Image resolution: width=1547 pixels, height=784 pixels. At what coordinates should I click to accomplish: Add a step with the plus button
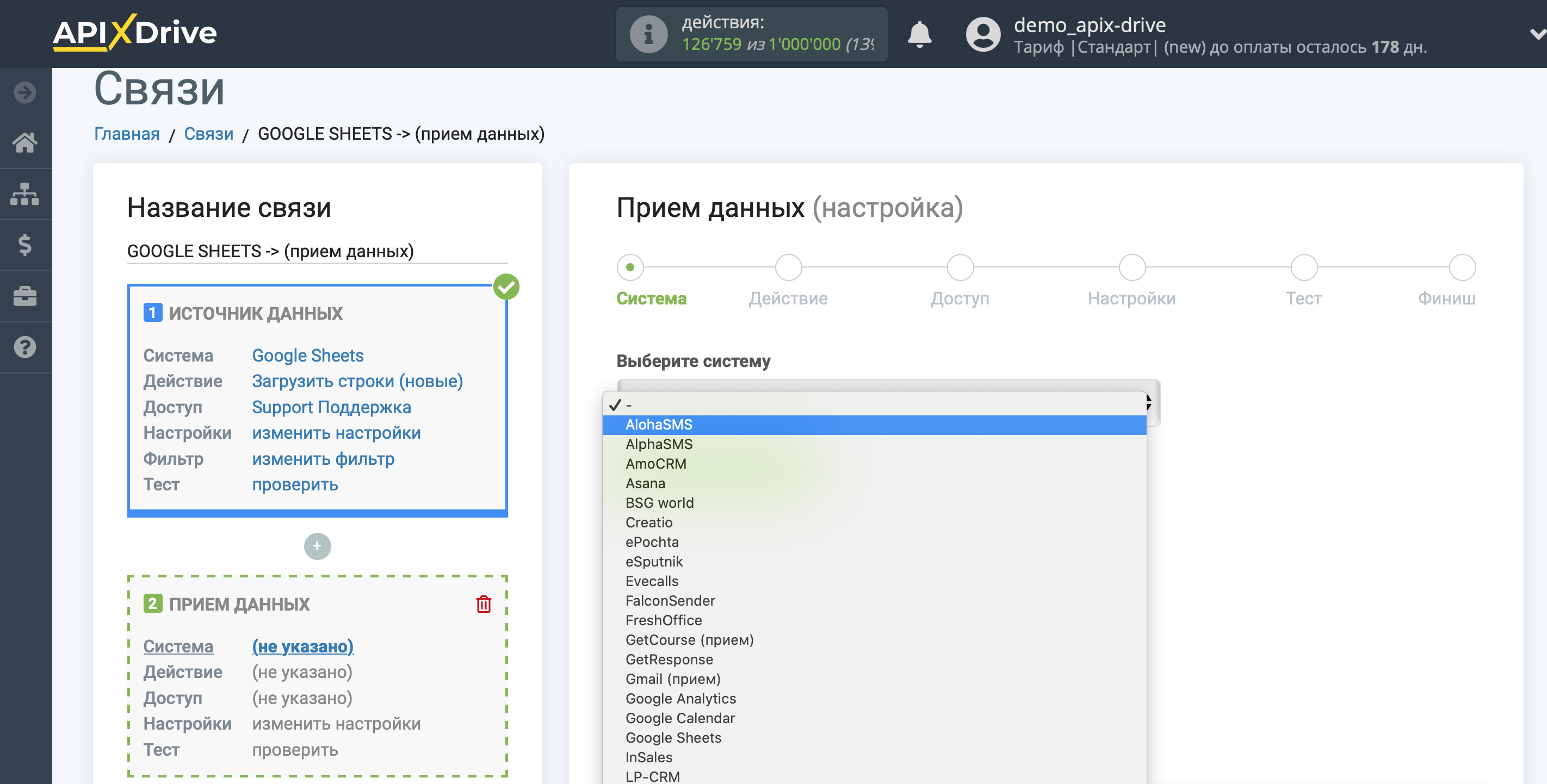(317, 546)
